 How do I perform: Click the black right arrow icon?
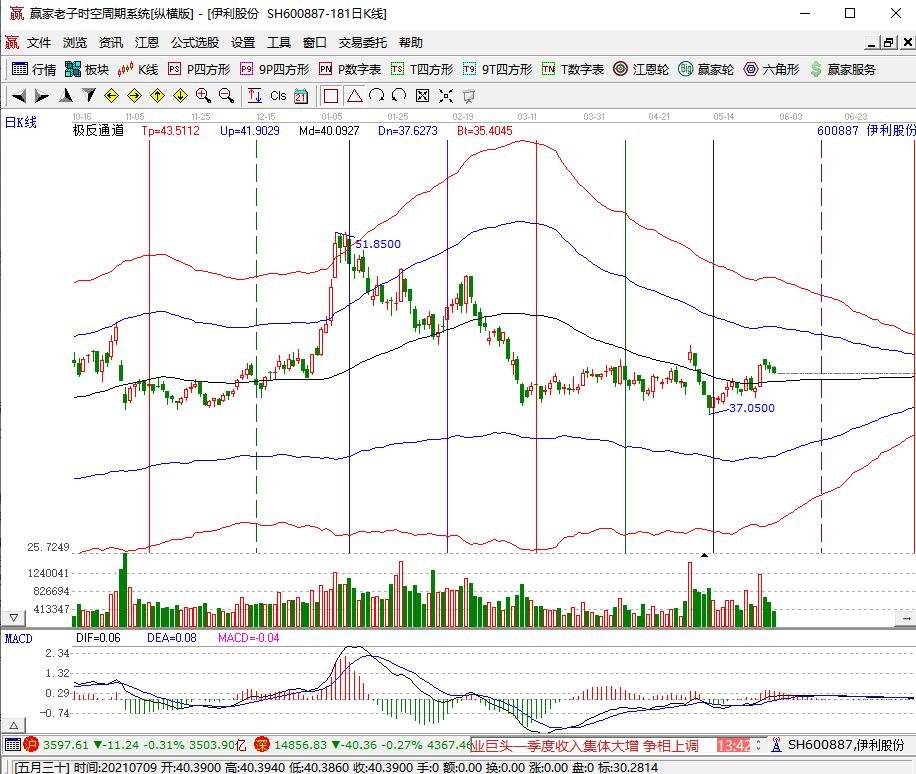[41, 96]
